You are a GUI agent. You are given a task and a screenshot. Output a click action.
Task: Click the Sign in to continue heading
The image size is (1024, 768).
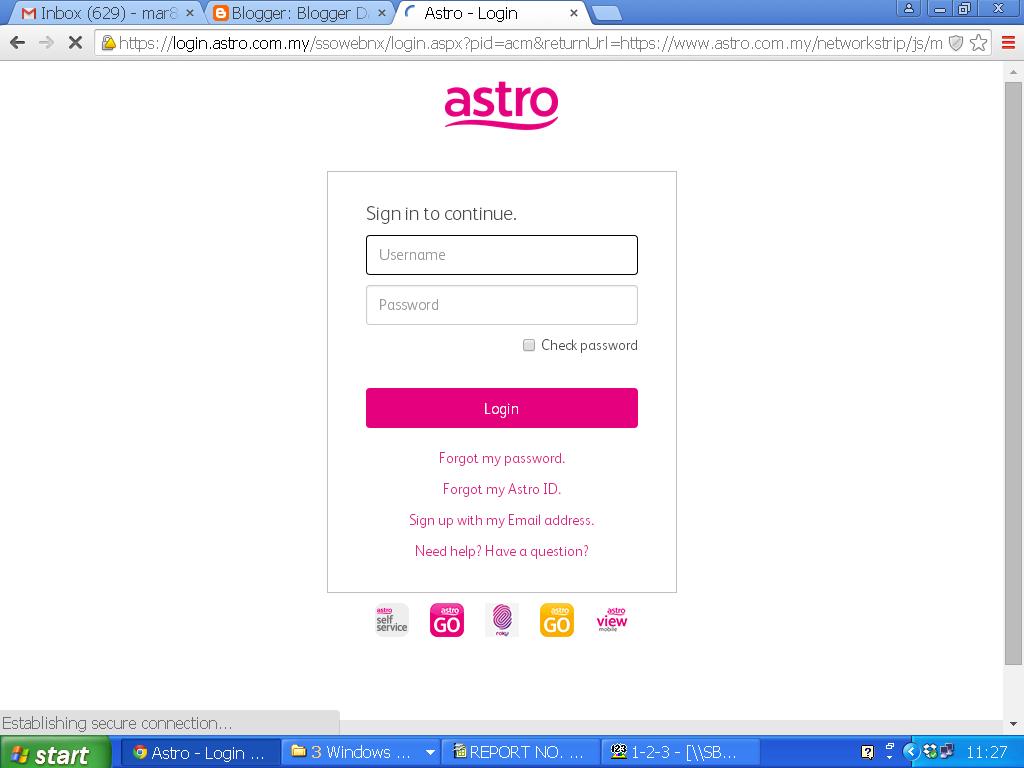click(x=441, y=214)
